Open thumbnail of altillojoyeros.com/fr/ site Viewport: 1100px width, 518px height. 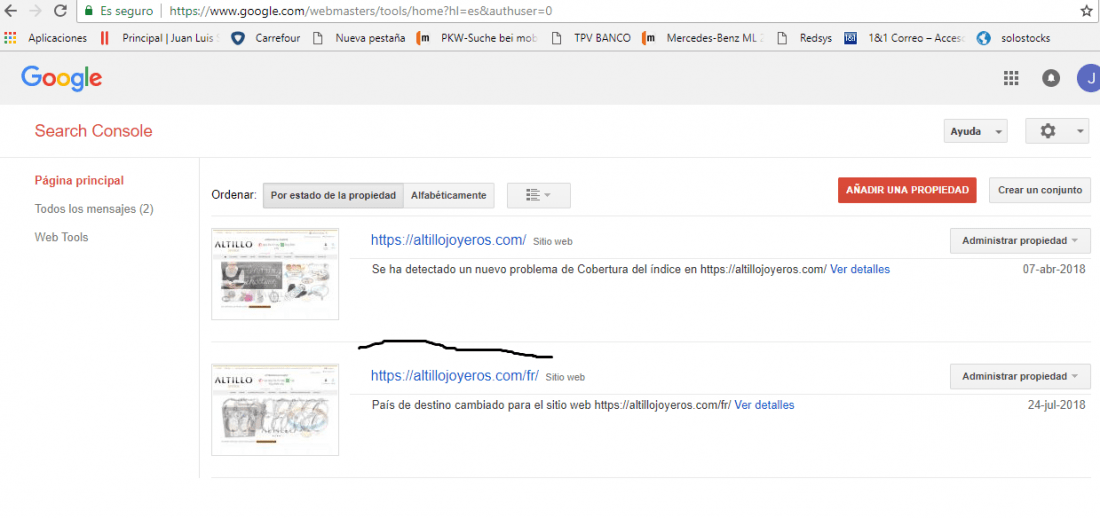click(275, 410)
